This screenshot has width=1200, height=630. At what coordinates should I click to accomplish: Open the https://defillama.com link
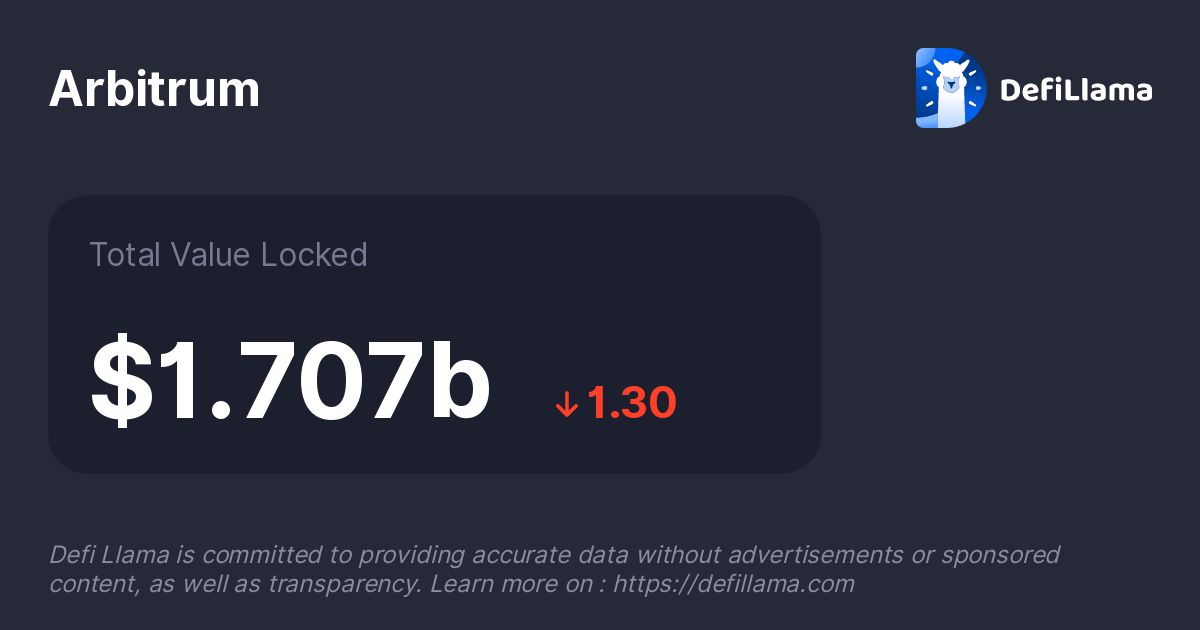[x=734, y=584]
